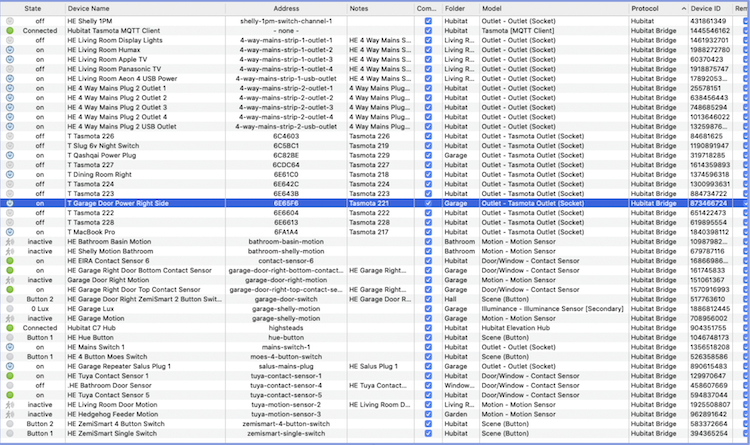Toggle Com checkbox for HE Living Room Display Lights

pos(428,40)
